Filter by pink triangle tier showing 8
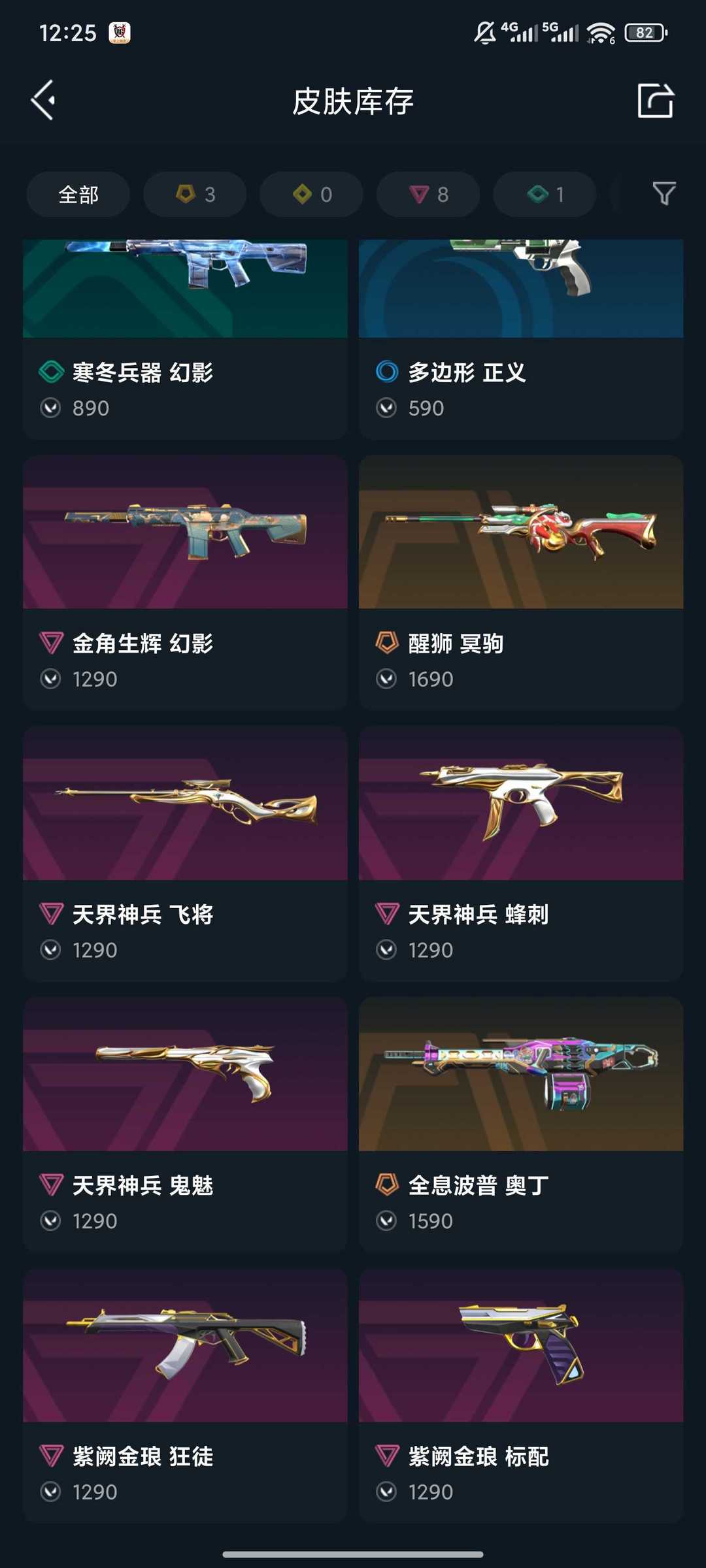This screenshot has width=706, height=1568. 428,194
